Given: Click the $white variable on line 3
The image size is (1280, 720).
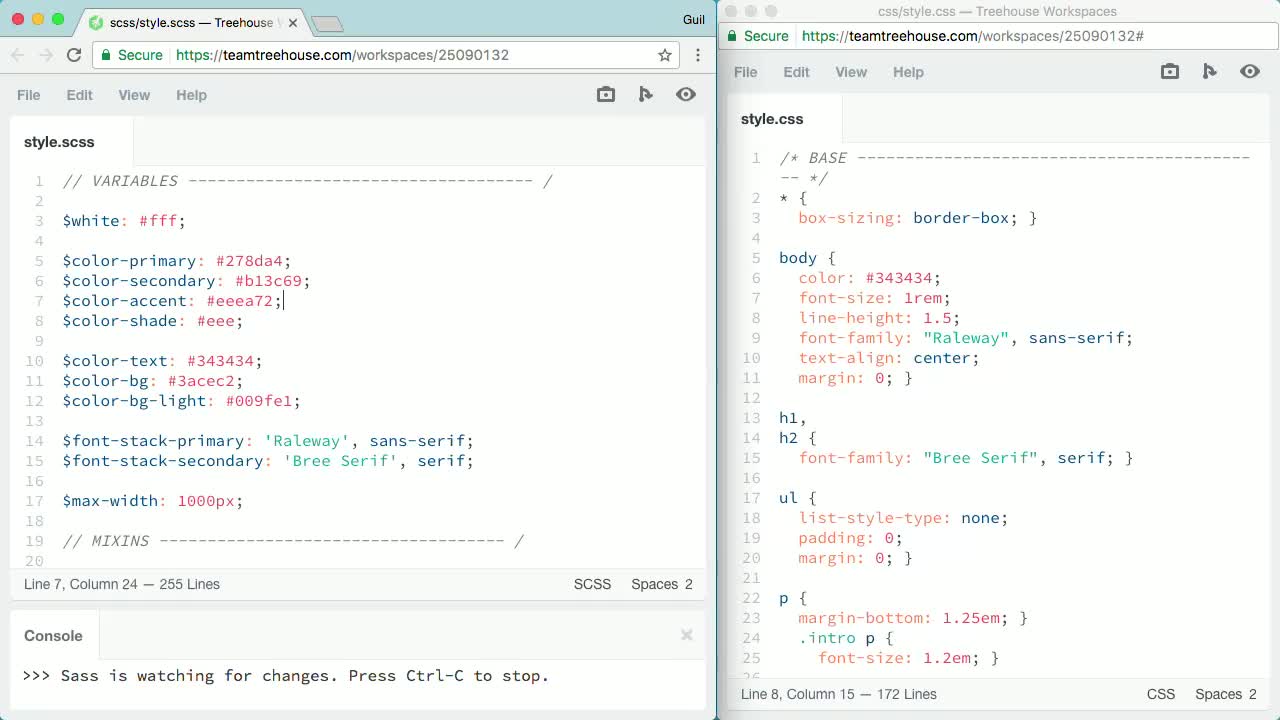Looking at the screenshot, I should (x=91, y=221).
